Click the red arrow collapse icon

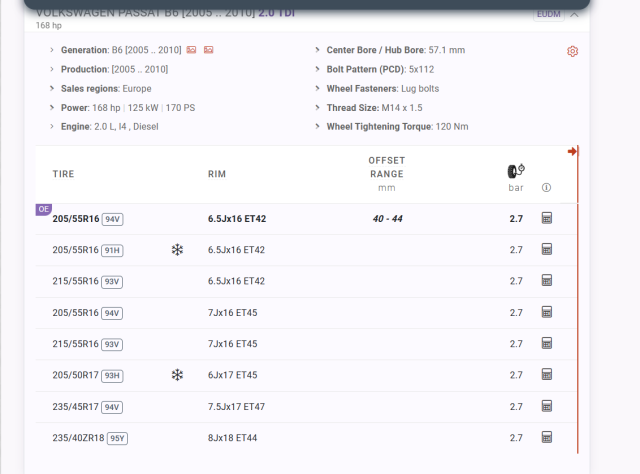pos(572,152)
